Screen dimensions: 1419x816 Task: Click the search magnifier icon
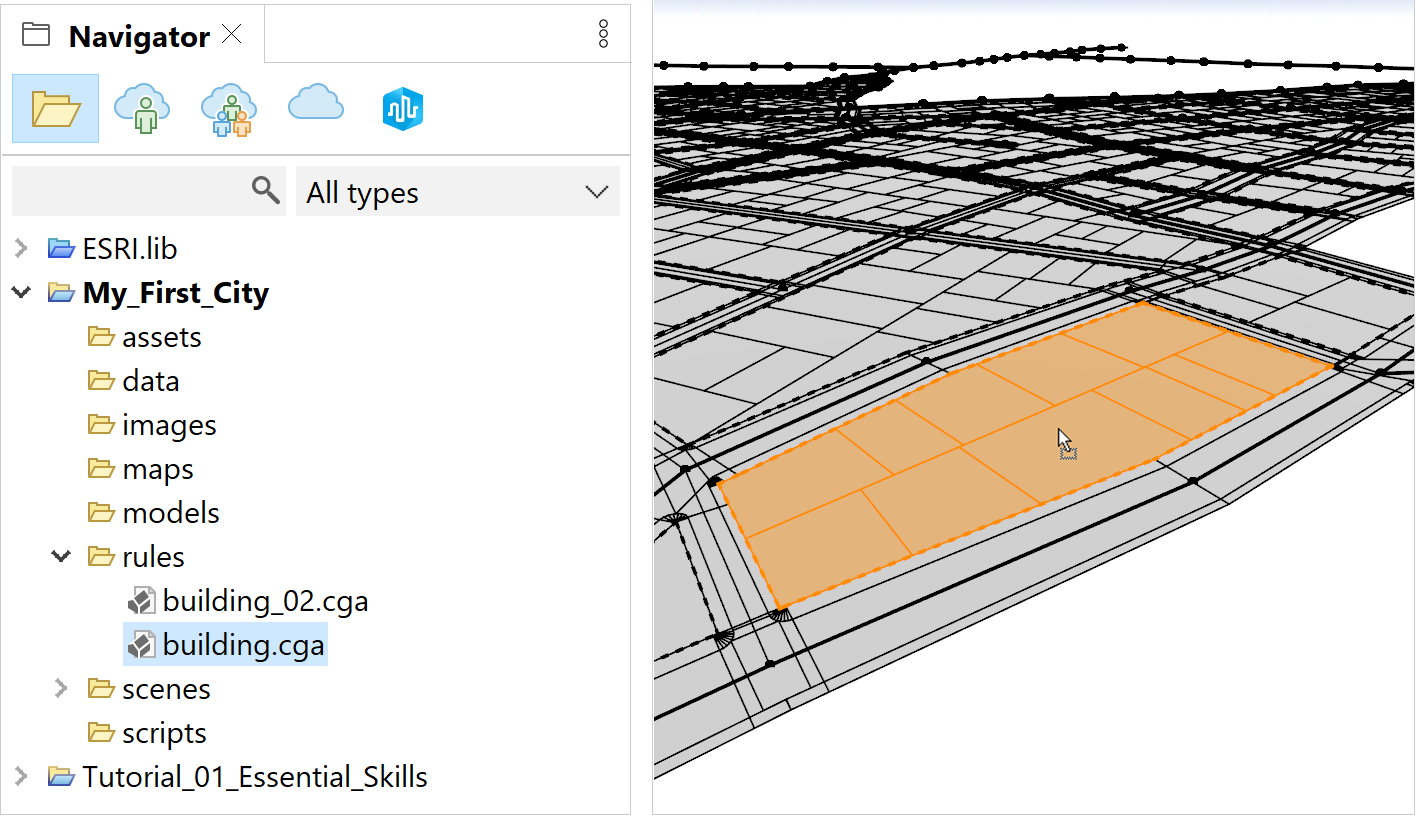pyautogui.click(x=266, y=191)
